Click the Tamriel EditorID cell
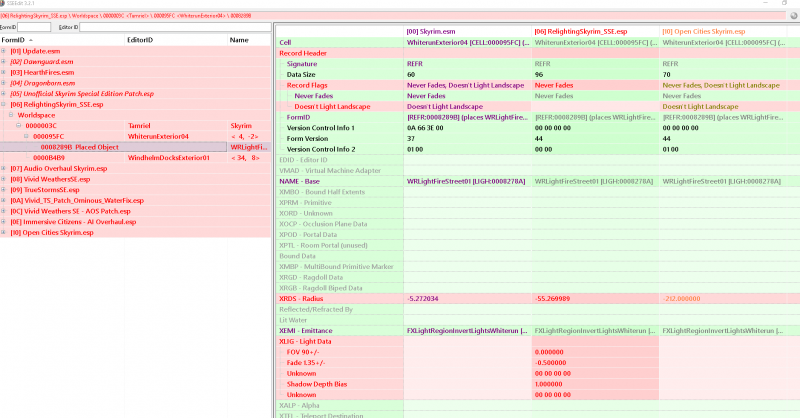800x418 pixels. 176,126
